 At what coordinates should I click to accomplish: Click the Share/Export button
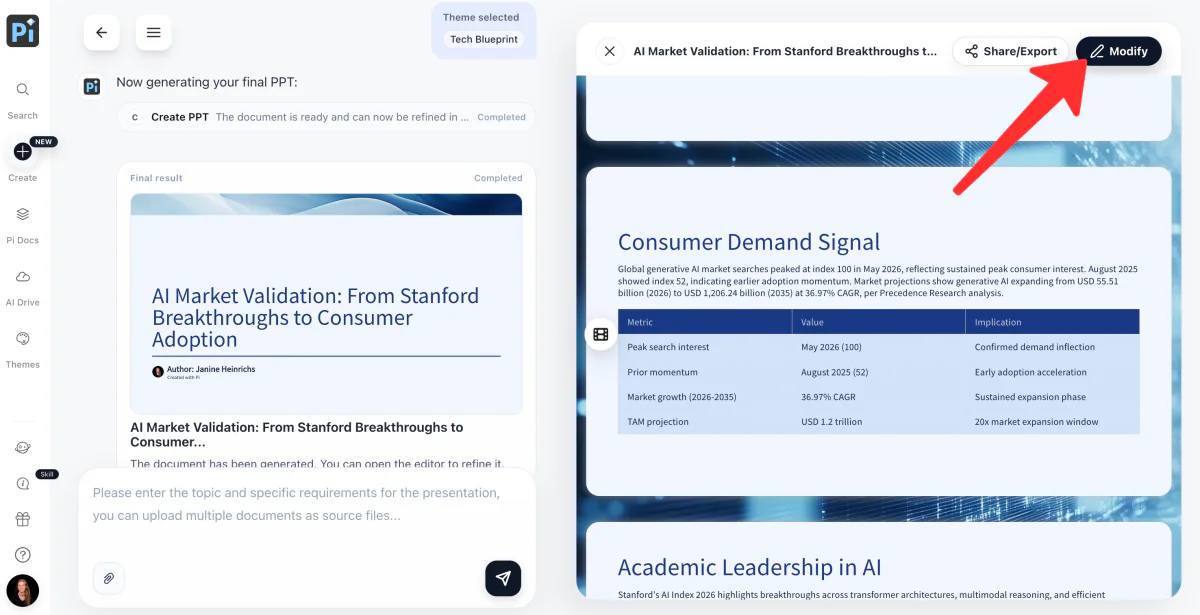1010,51
